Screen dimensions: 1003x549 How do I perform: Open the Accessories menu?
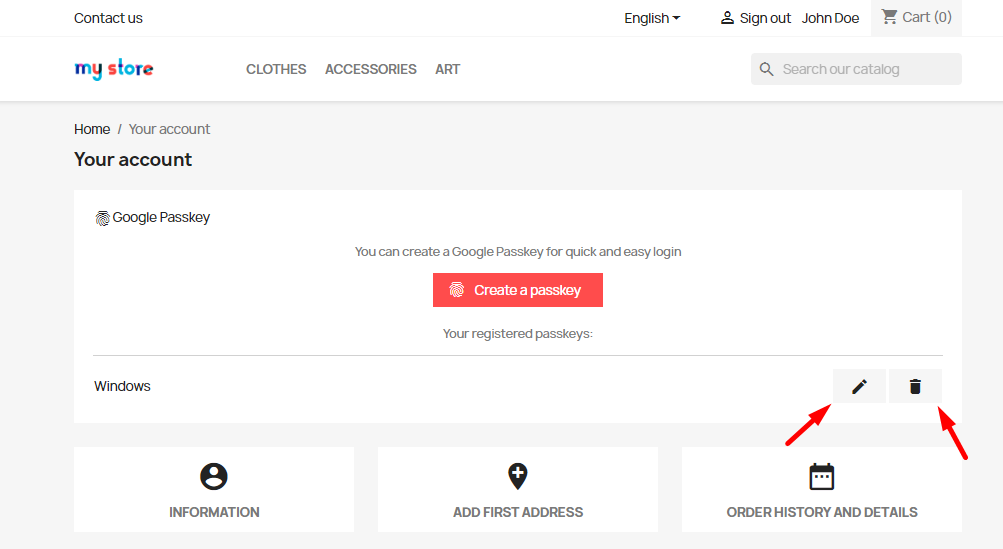[370, 69]
